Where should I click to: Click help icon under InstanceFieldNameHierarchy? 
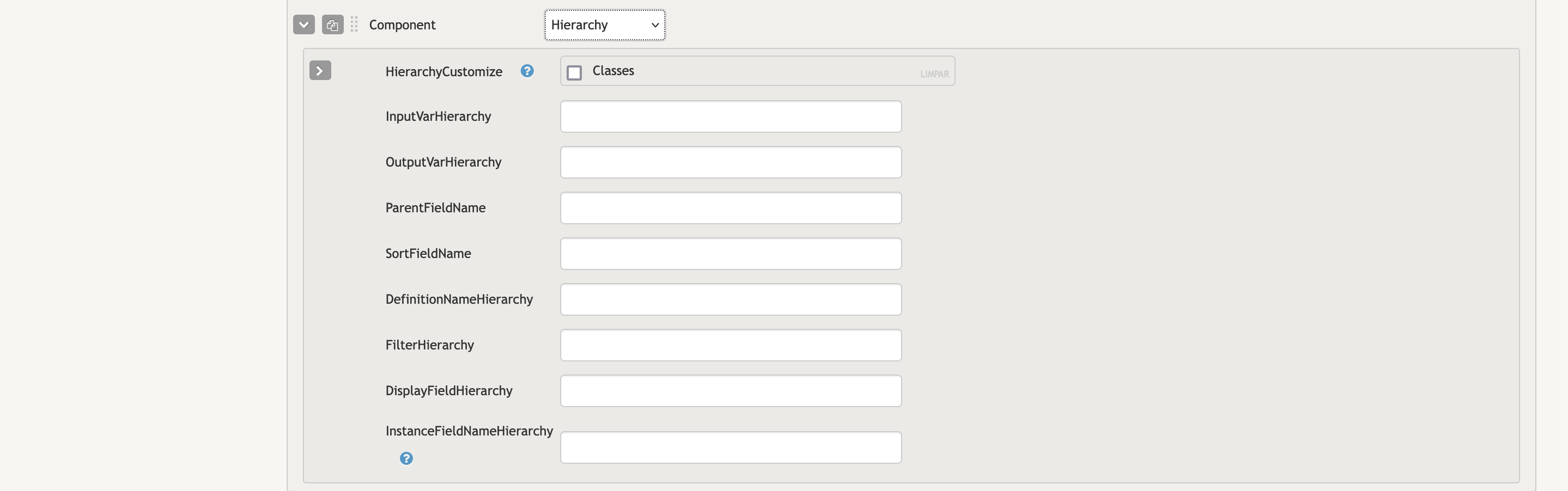[406, 459]
